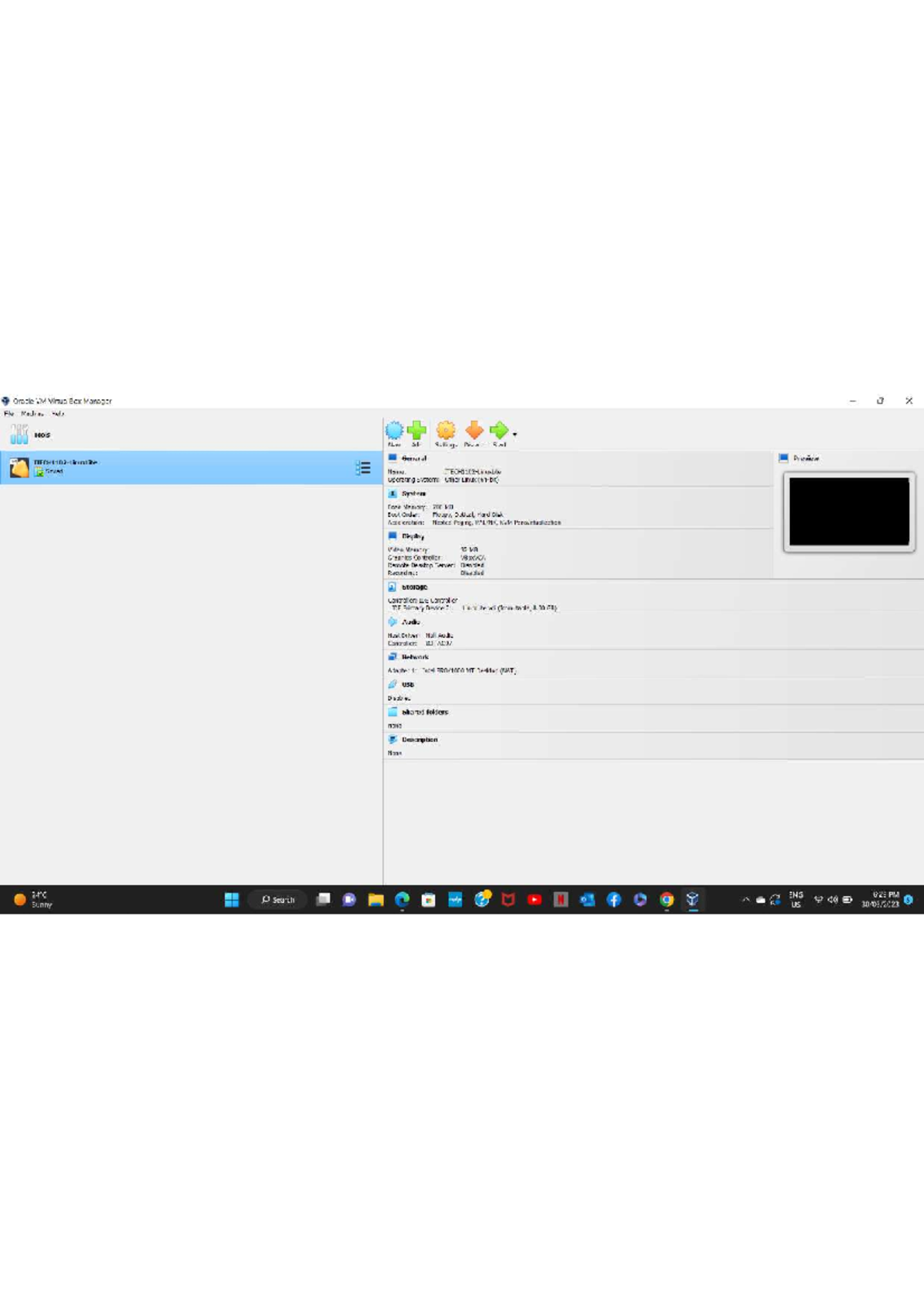Click the Shared folders section header
924x1308 pixels.
[x=424, y=713]
